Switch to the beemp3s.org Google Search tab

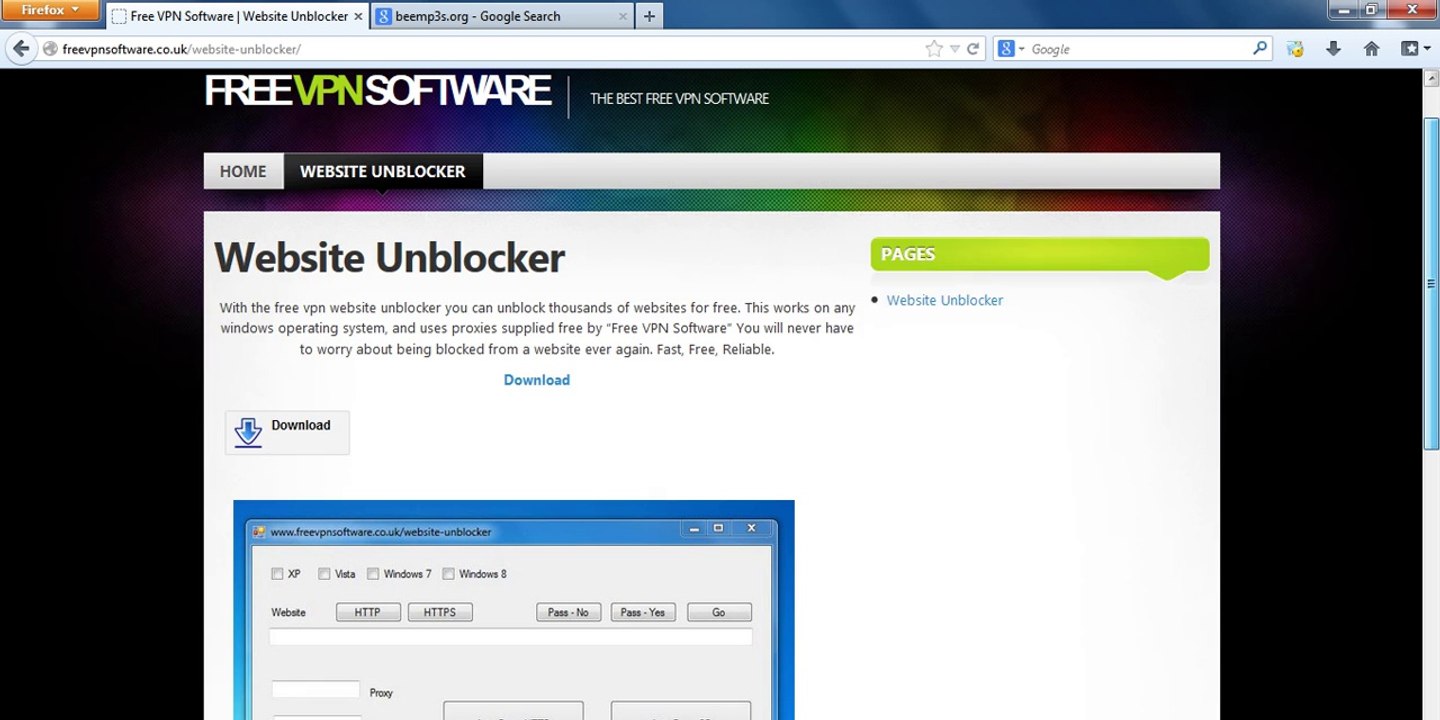click(502, 16)
